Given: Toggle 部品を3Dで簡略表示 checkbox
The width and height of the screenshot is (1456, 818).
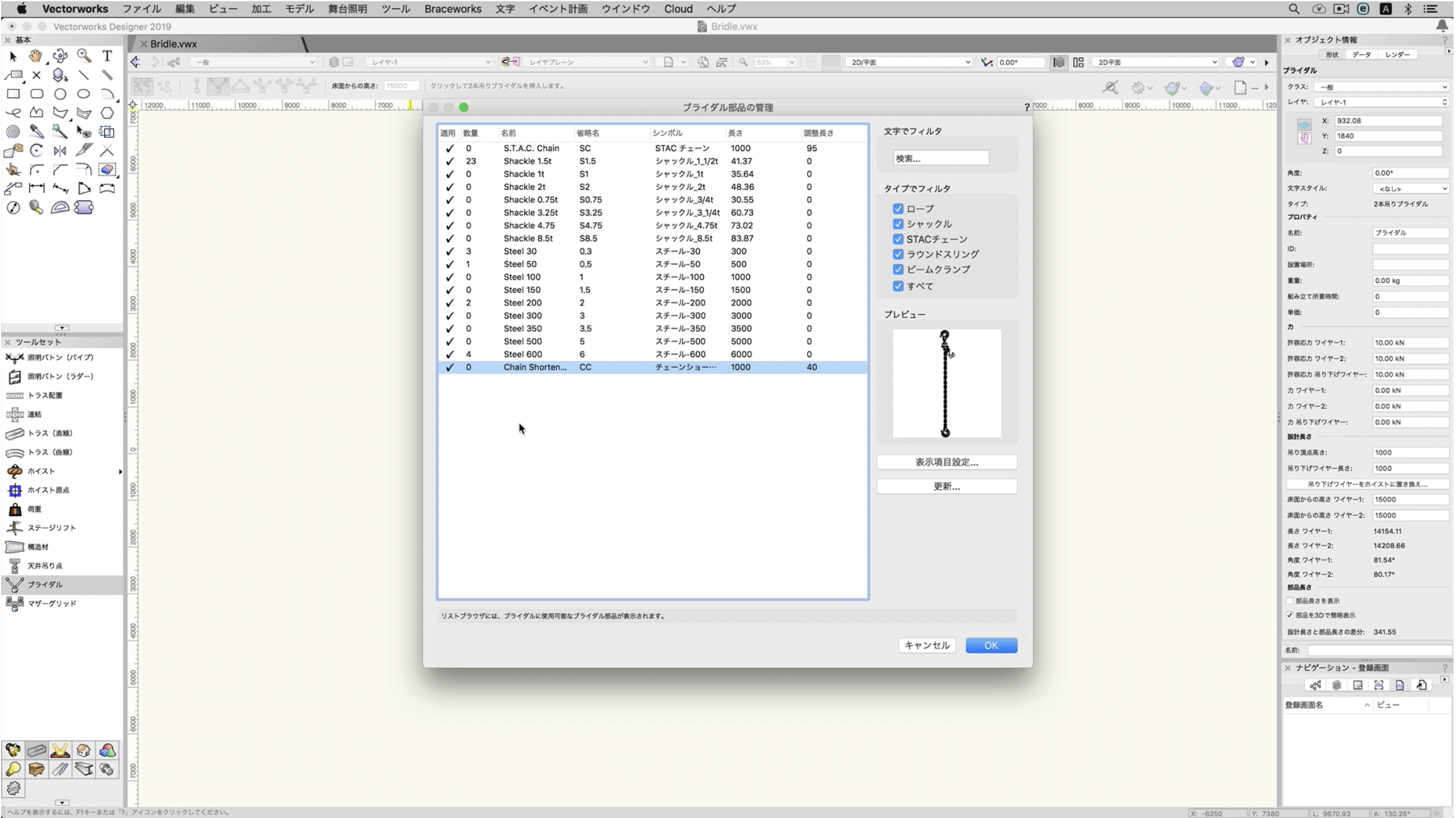Looking at the screenshot, I should click(1290, 615).
